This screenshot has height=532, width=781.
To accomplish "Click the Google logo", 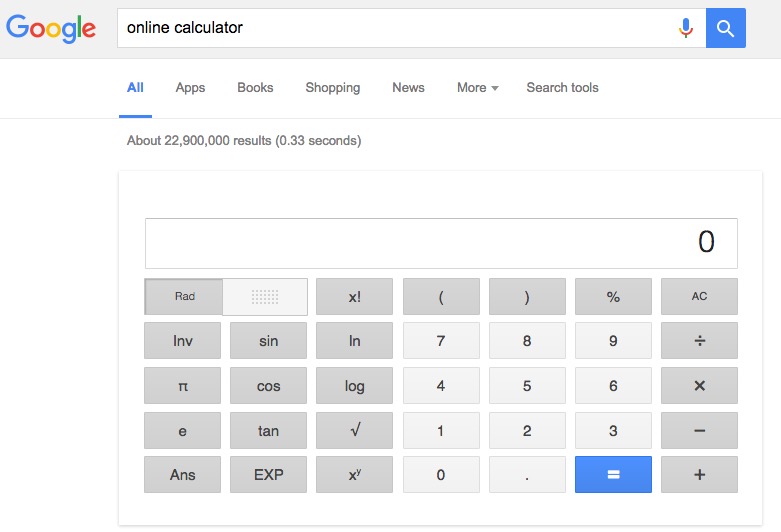I will click(51, 28).
